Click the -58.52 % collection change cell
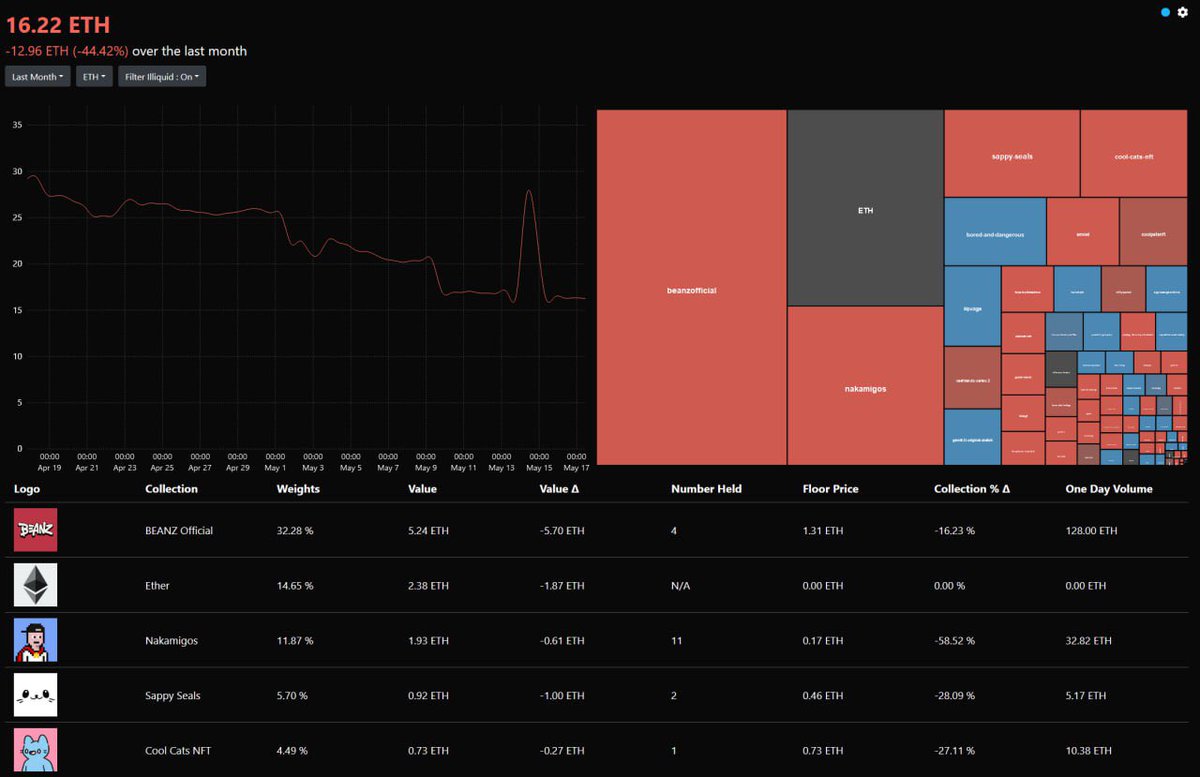The image size is (1200, 777). tap(954, 640)
